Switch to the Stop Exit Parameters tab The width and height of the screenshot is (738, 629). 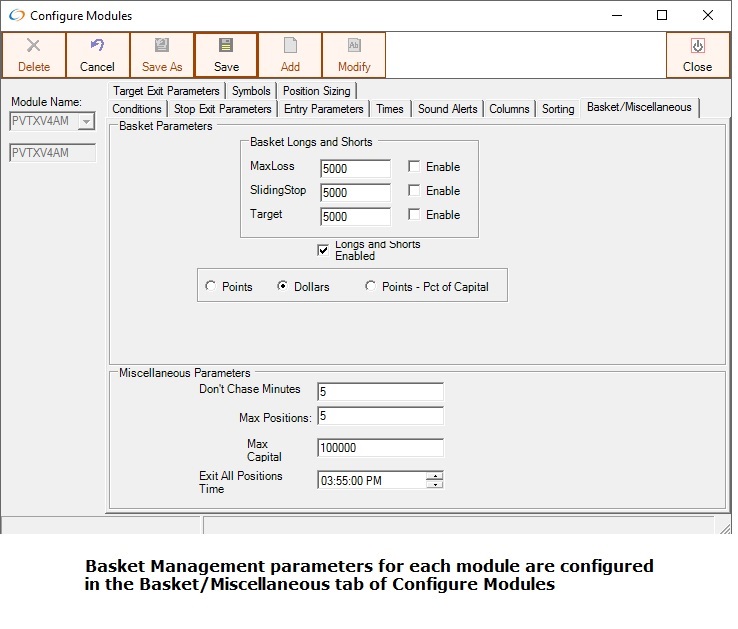[x=222, y=109]
